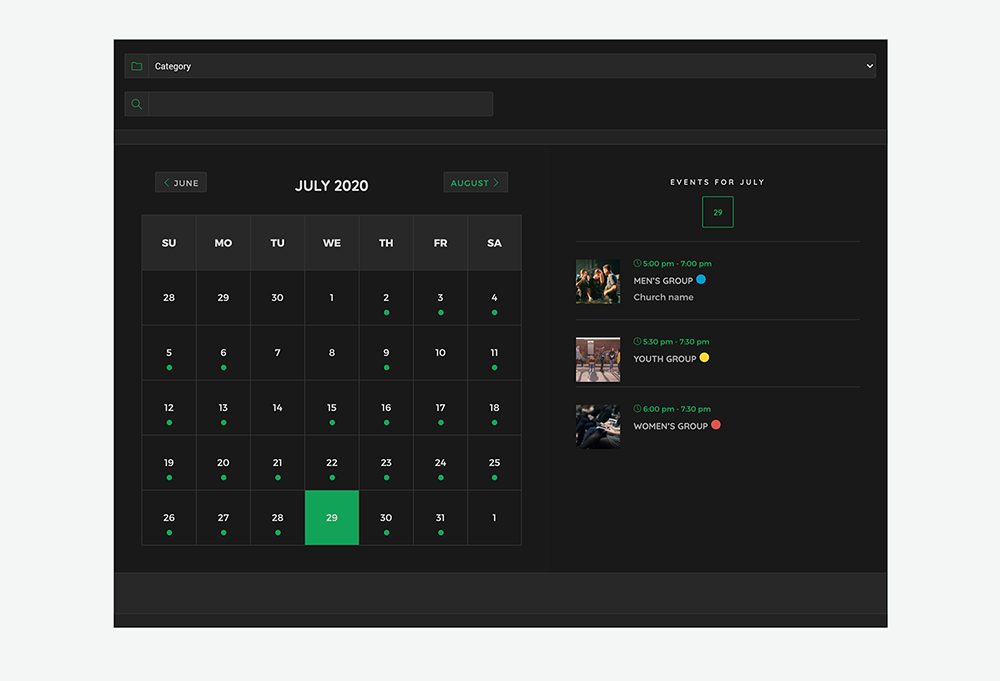This screenshot has width=1000, height=681.
Task: Go to next month August
Action: pyautogui.click(x=475, y=183)
